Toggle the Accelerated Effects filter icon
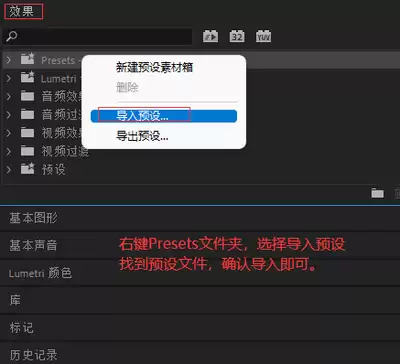Screen dimensions: 400x364 click(210, 36)
